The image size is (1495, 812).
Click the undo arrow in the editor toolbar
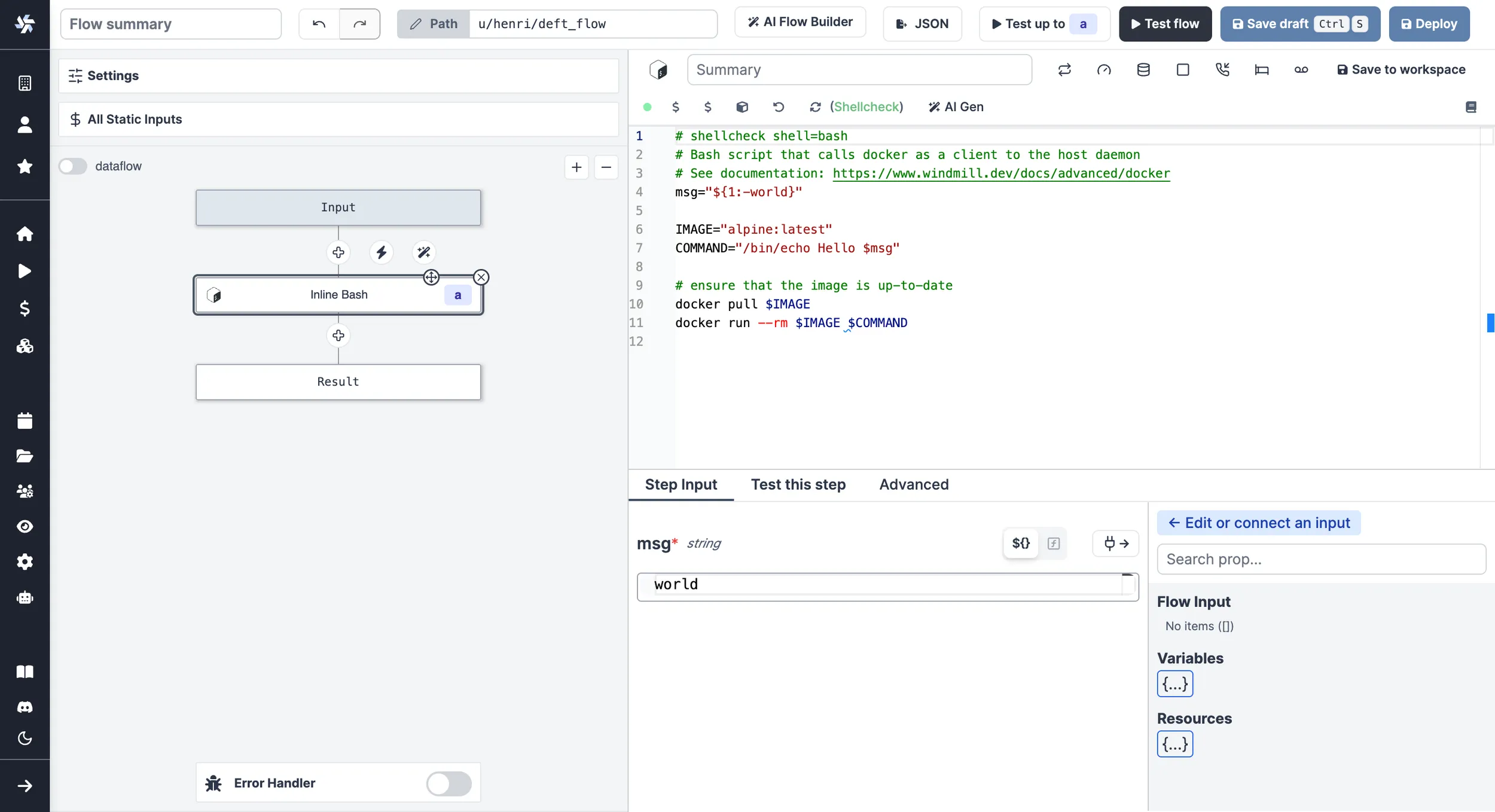point(778,107)
